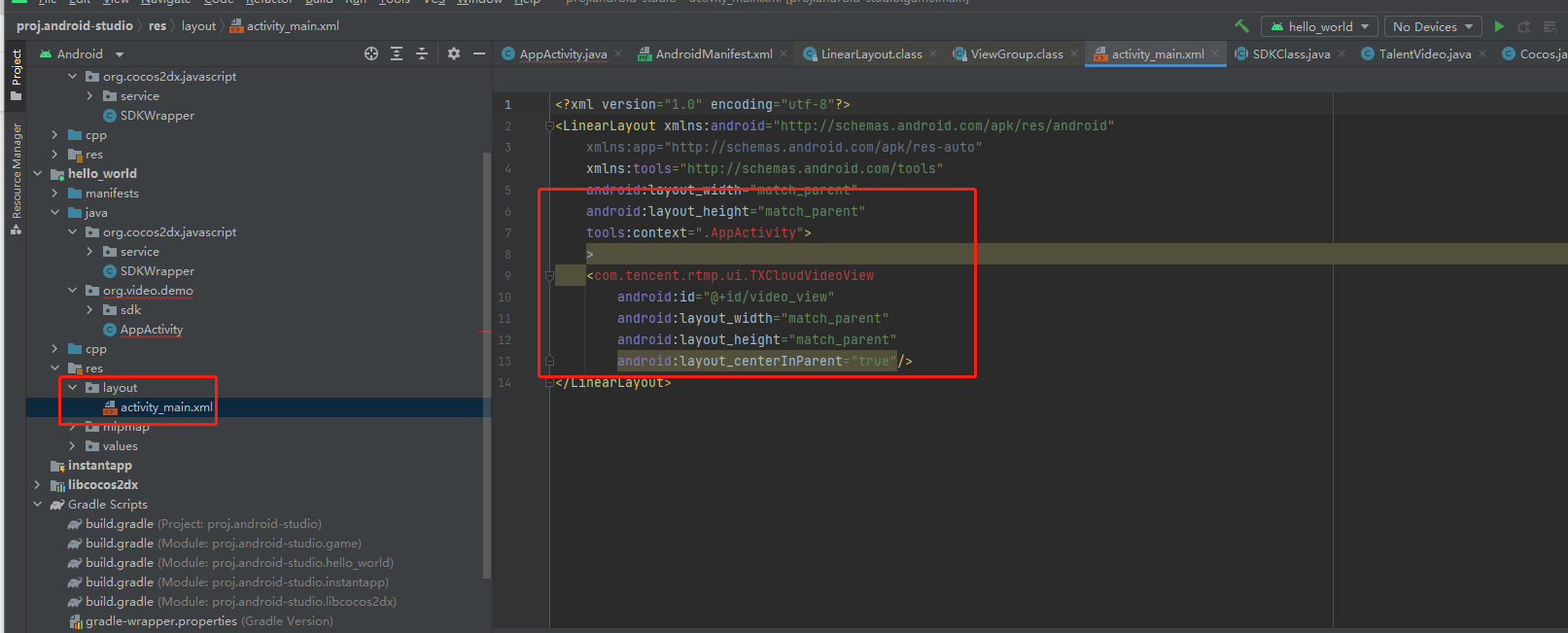Image resolution: width=1568 pixels, height=633 pixels.
Task: Select activity_main.xml in the project tree
Action: [x=166, y=407]
